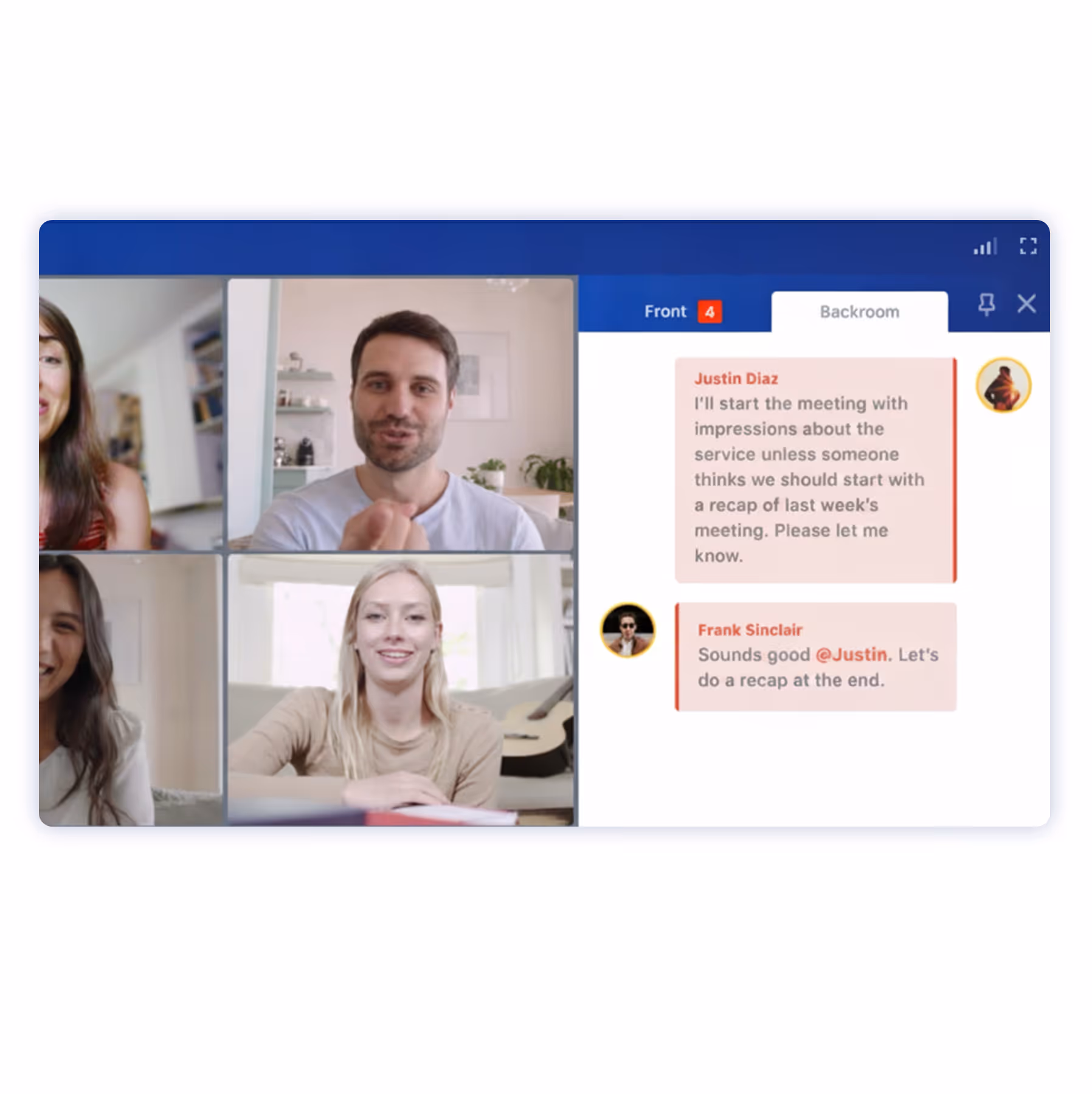Click the Justin Diaz name in chat
This screenshot has height=1094, width=1092.
coord(736,379)
